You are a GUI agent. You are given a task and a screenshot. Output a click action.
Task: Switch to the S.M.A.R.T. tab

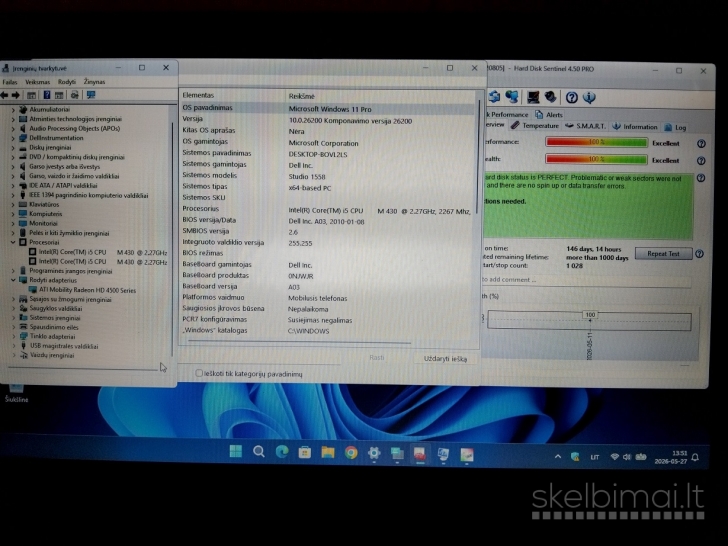pos(585,126)
